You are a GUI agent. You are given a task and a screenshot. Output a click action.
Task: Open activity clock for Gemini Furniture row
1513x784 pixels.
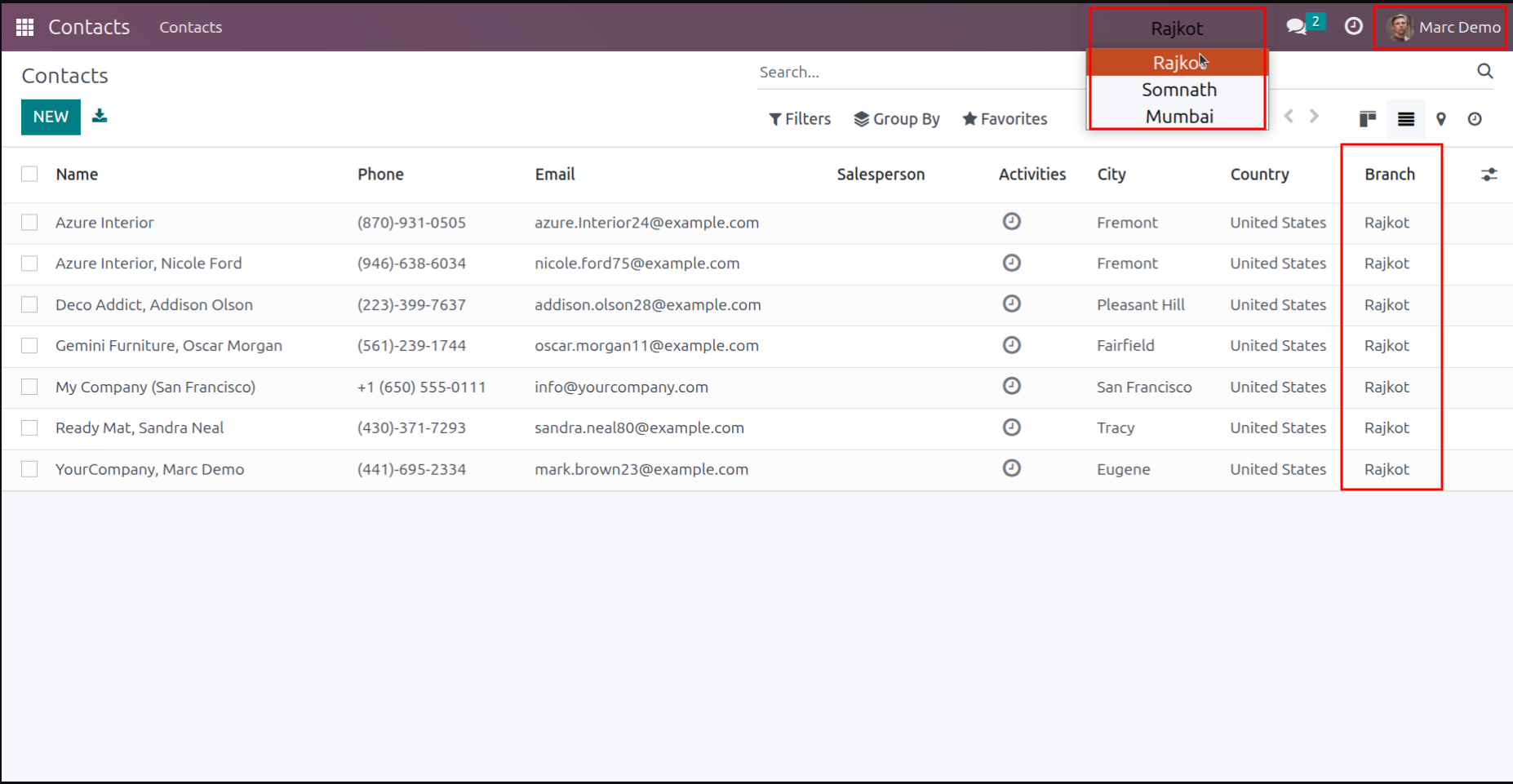(1011, 345)
